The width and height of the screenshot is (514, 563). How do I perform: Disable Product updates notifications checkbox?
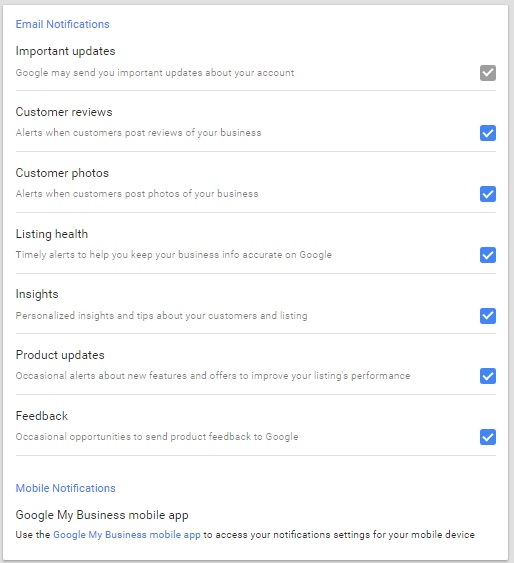click(x=488, y=376)
